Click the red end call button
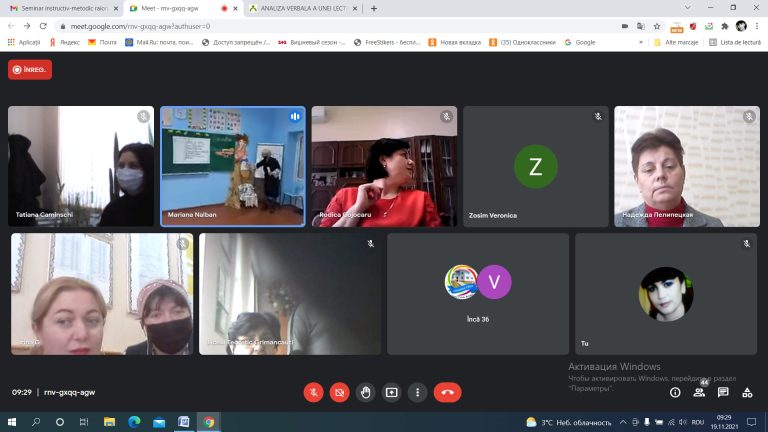 point(447,392)
